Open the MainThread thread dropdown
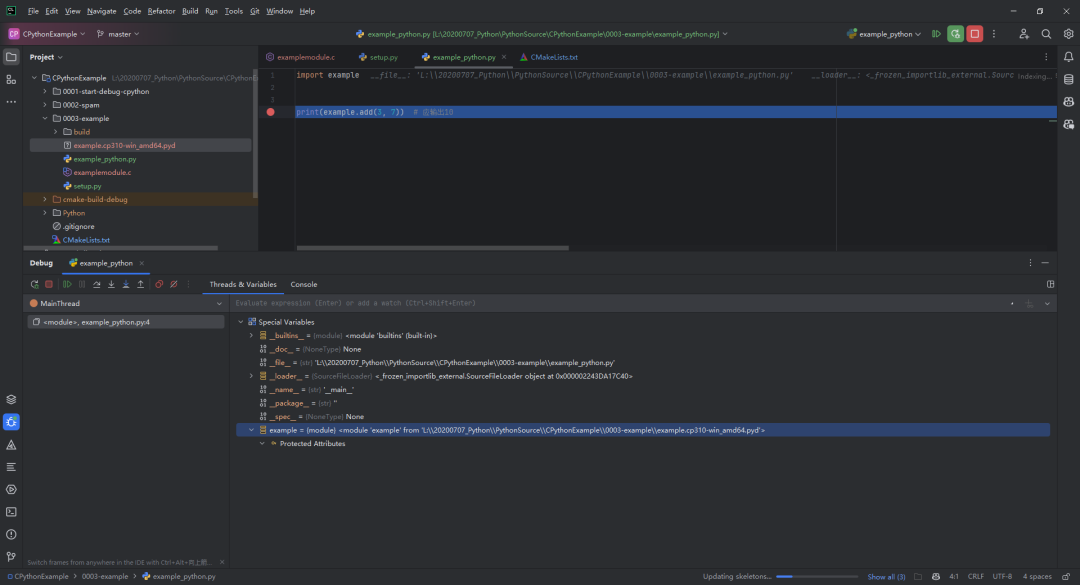This screenshot has height=585, width=1080. pyautogui.click(x=126, y=303)
